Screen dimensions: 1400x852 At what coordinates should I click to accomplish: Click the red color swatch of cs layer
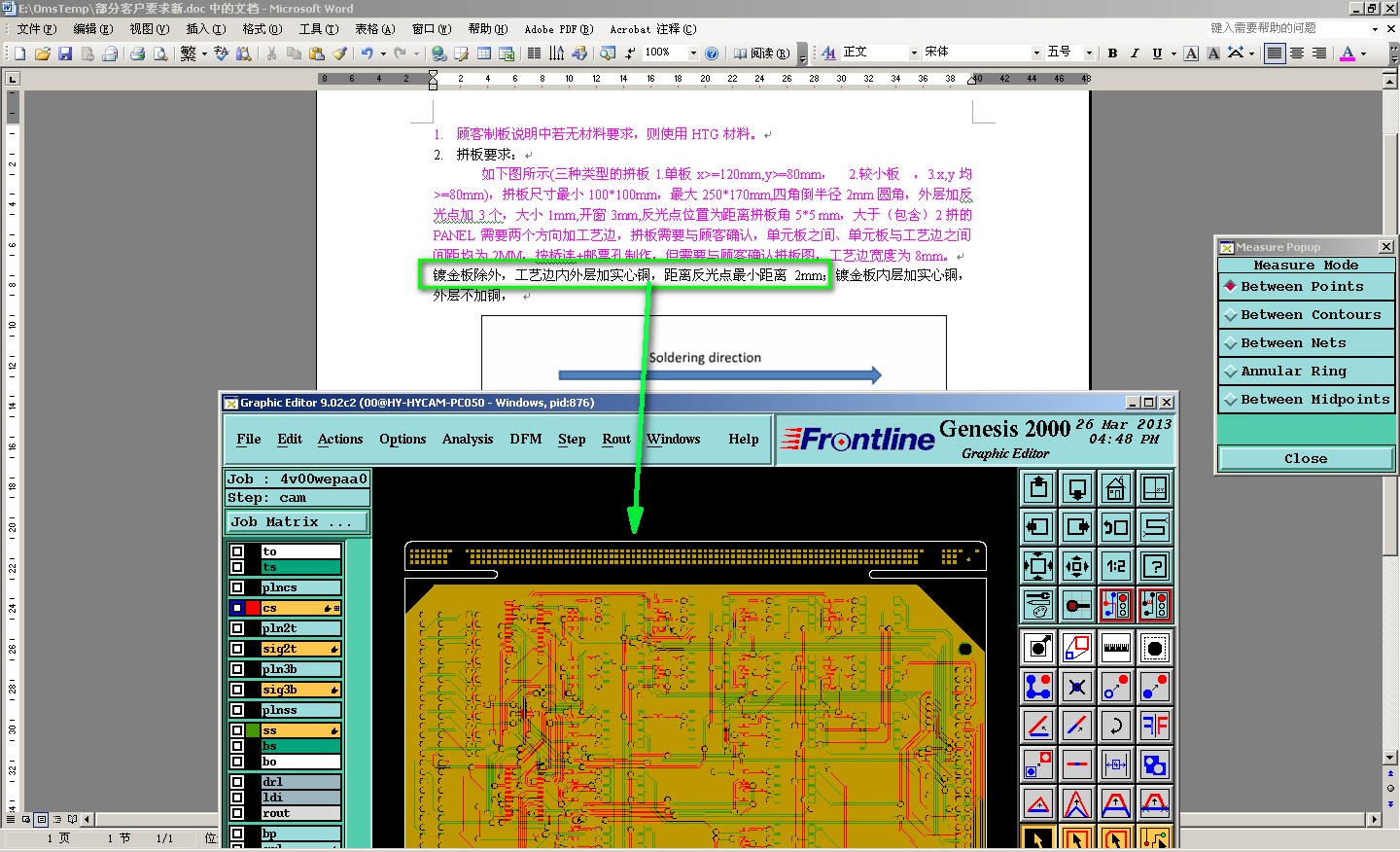point(253,608)
